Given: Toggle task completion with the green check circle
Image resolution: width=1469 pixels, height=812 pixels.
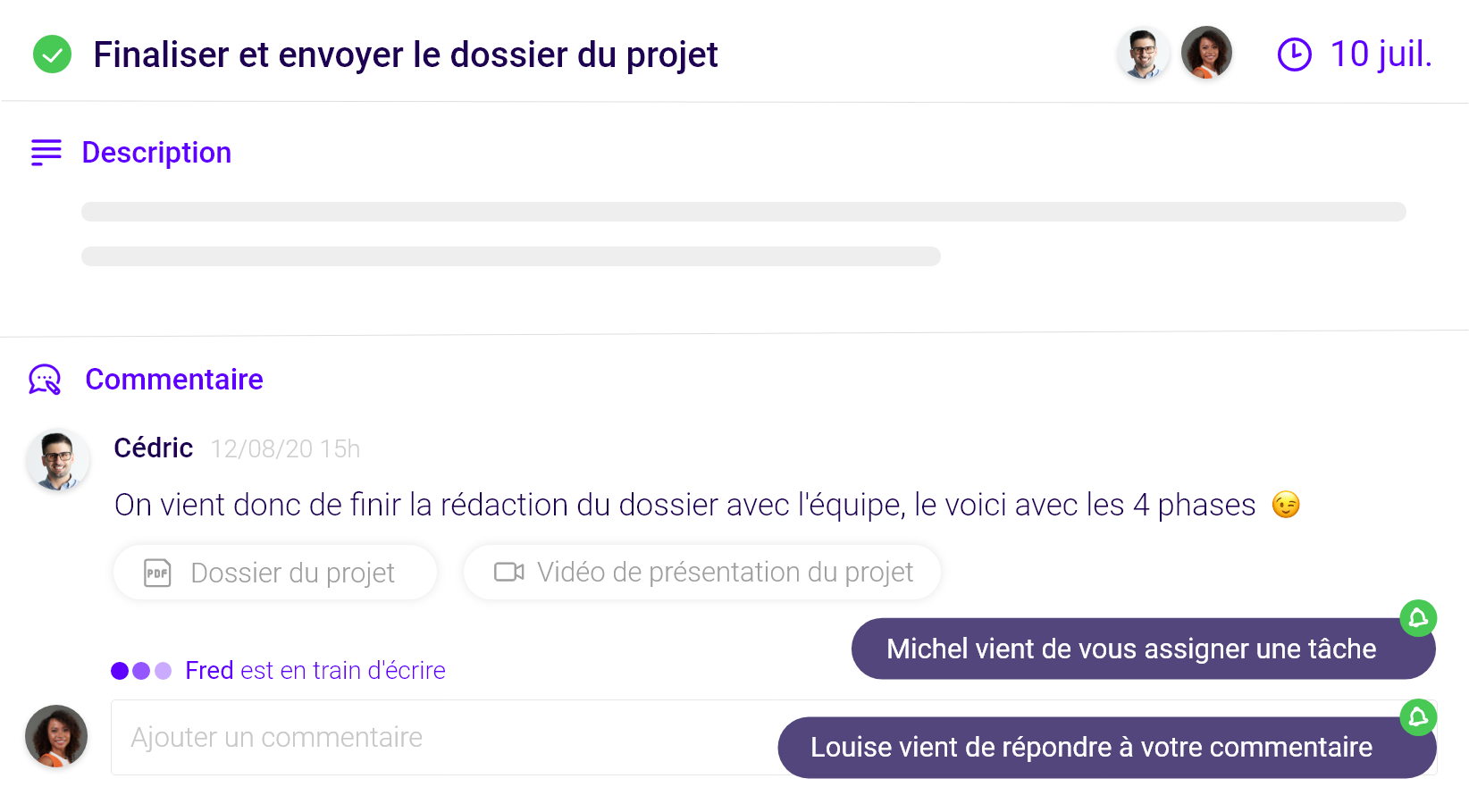Looking at the screenshot, I should pos(52,54).
